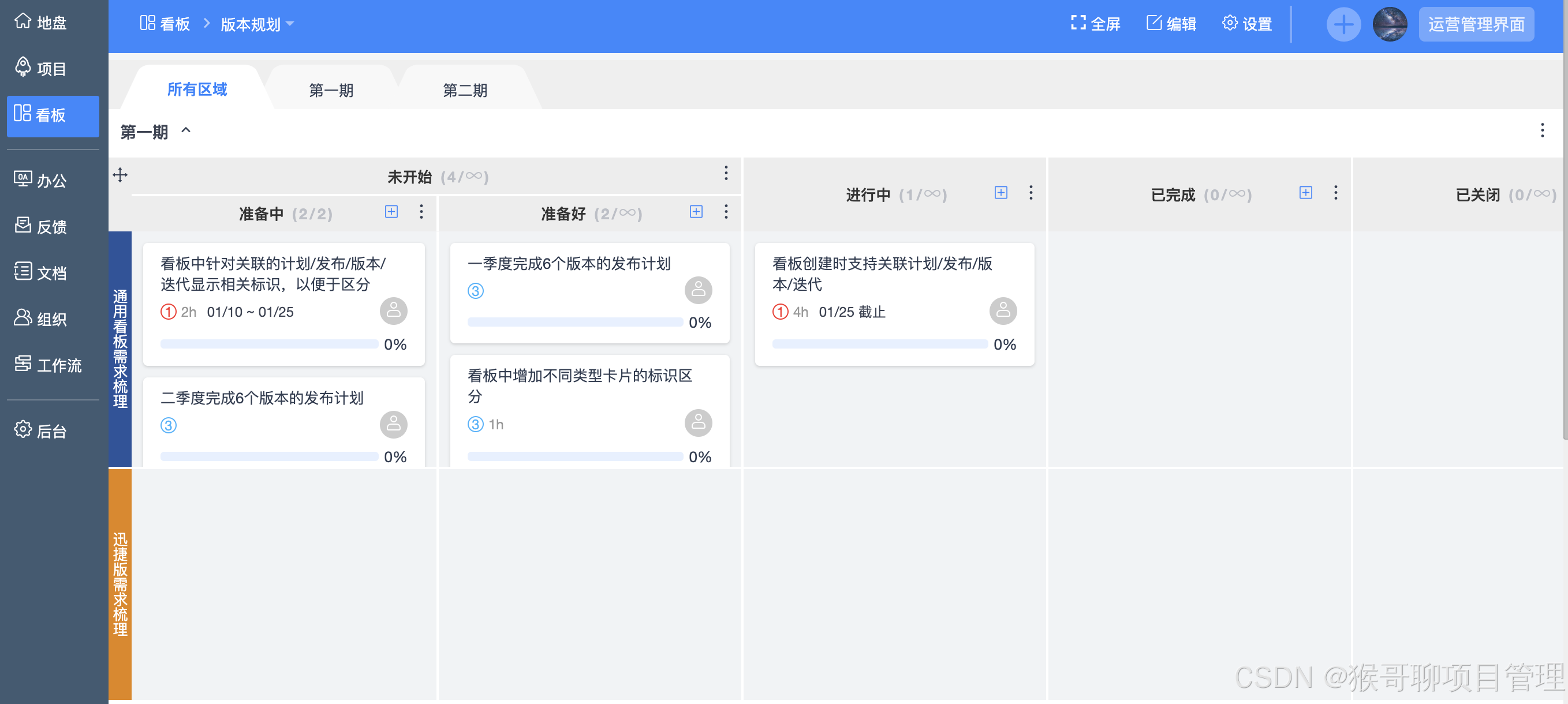
Task: Click 通用看板需求梳理 blue swimlane label
Action: [120, 348]
